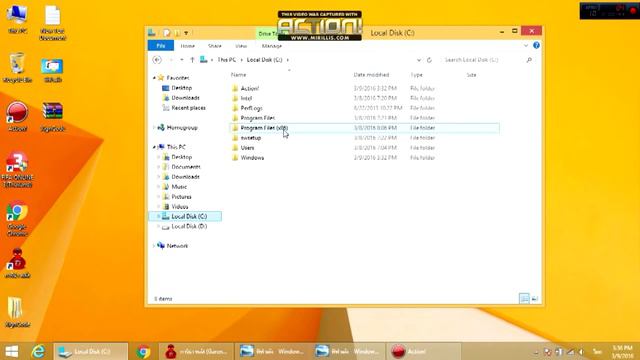Select Documents under This PC
Screen dimensions: 640x360
(186, 167)
